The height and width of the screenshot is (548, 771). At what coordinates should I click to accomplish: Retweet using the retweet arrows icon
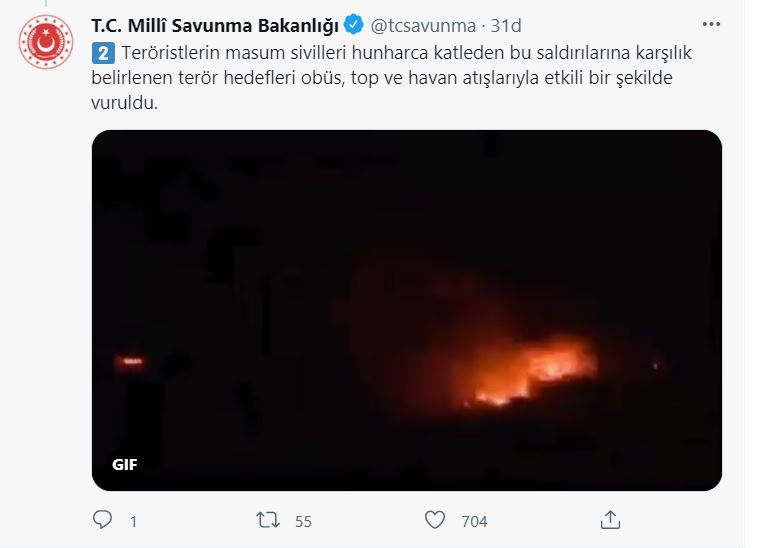click(x=268, y=519)
